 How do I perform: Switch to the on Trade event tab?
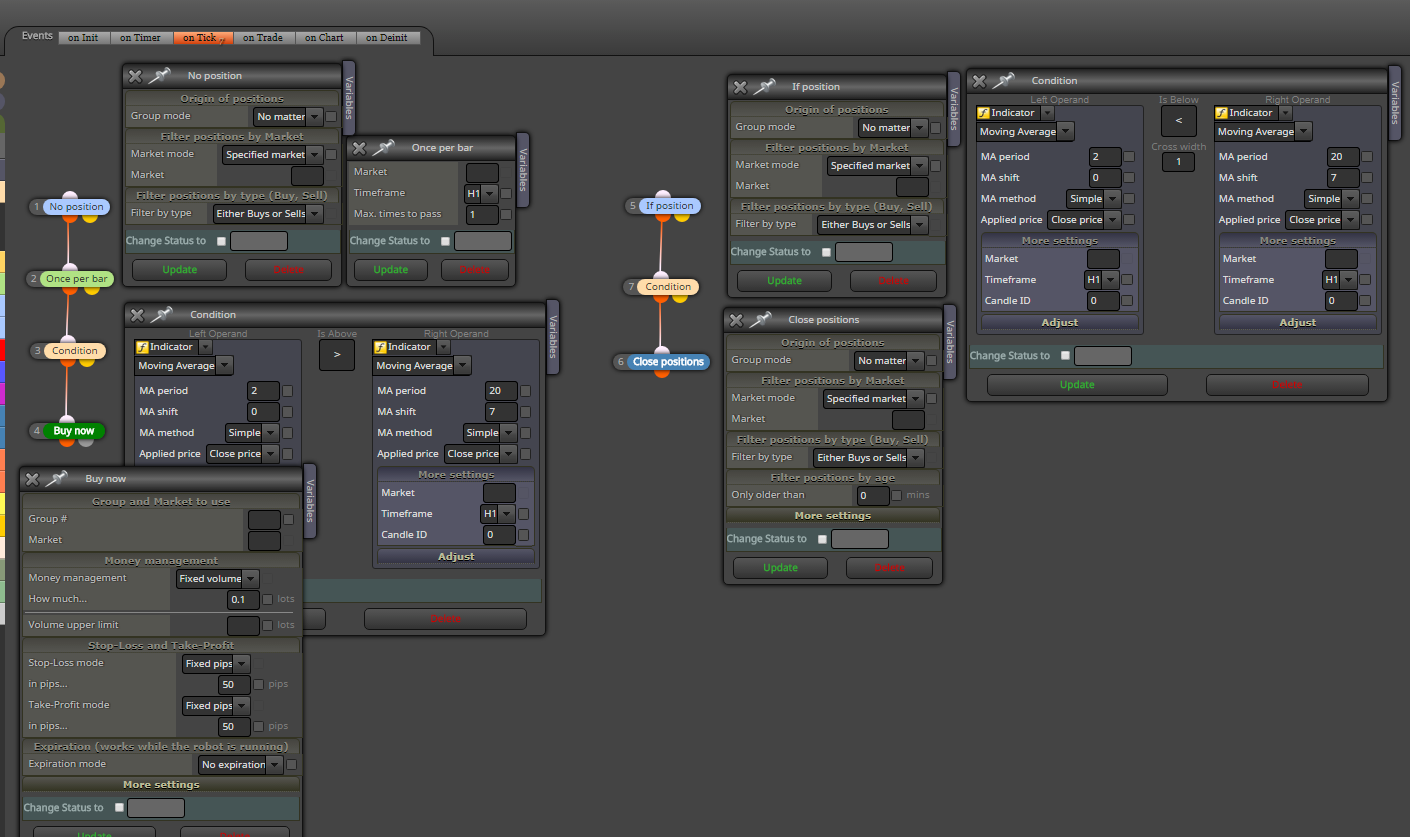coord(263,38)
